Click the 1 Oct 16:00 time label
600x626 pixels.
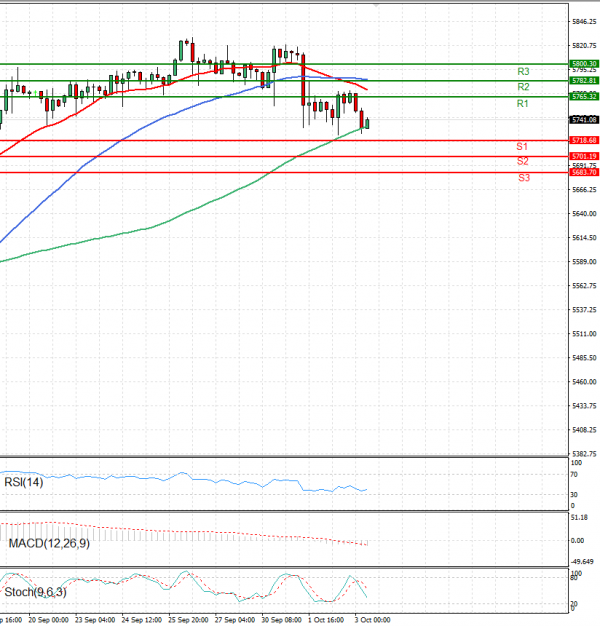pos(326,620)
